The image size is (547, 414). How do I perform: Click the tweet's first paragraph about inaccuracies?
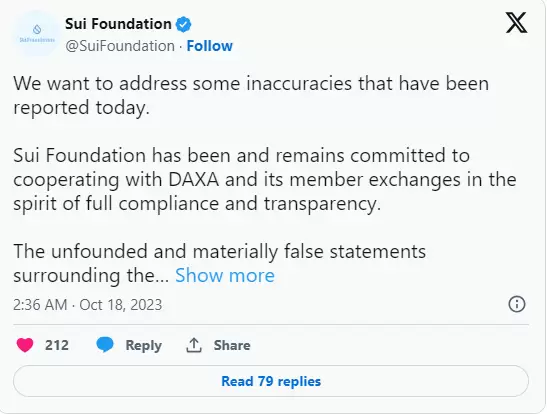[251, 95]
